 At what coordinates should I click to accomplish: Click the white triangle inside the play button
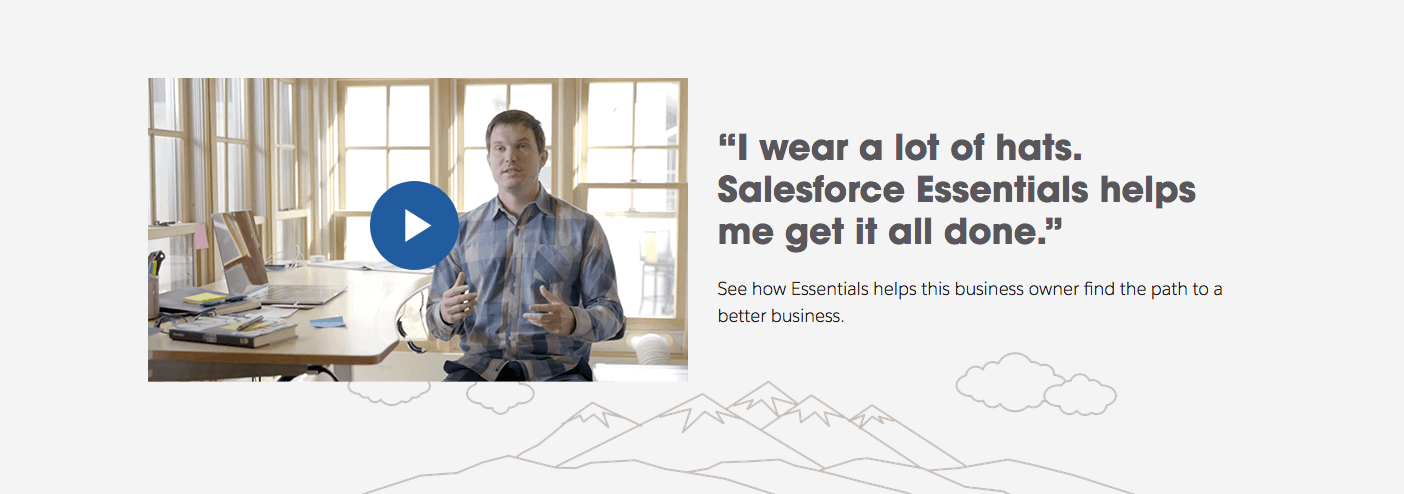pos(417,226)
